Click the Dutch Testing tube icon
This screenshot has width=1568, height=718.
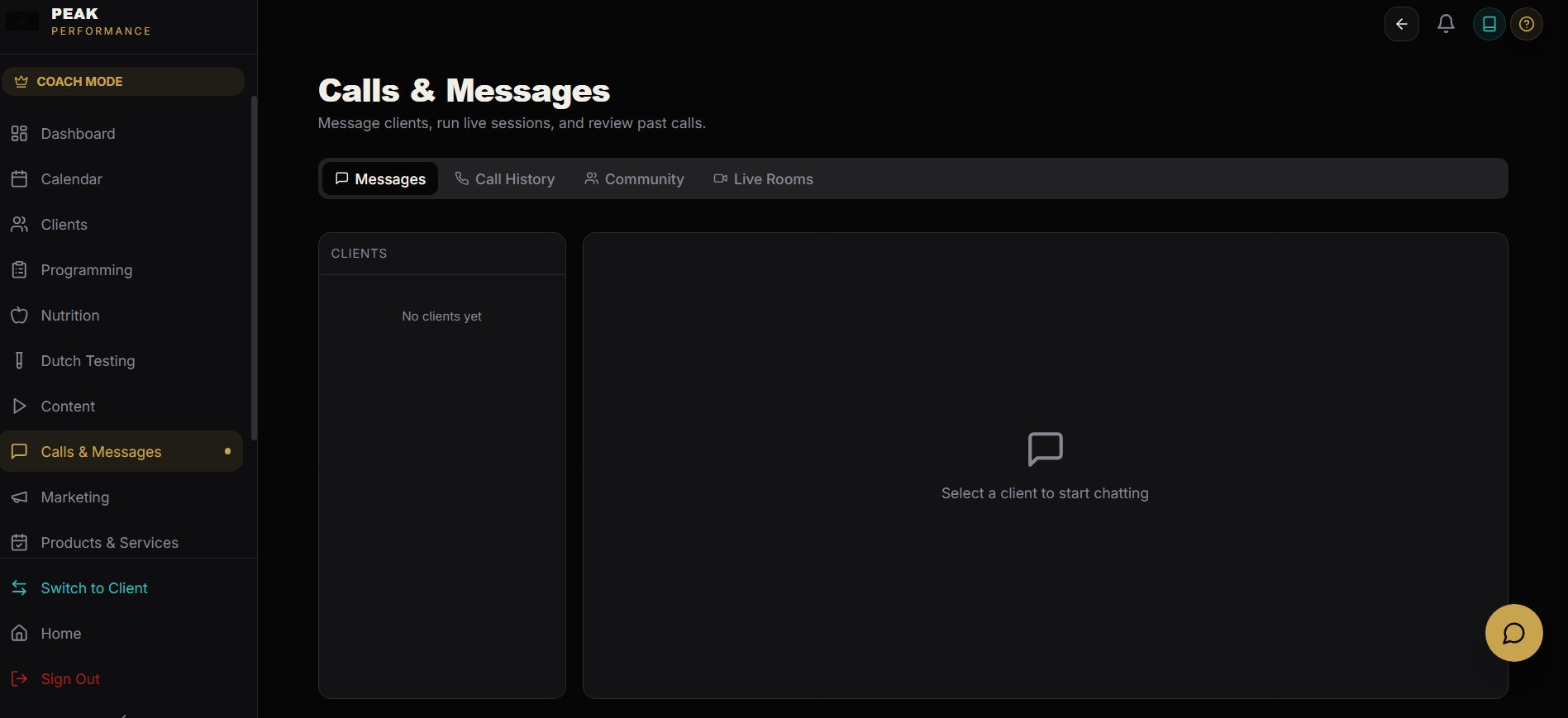coord(19,361)
